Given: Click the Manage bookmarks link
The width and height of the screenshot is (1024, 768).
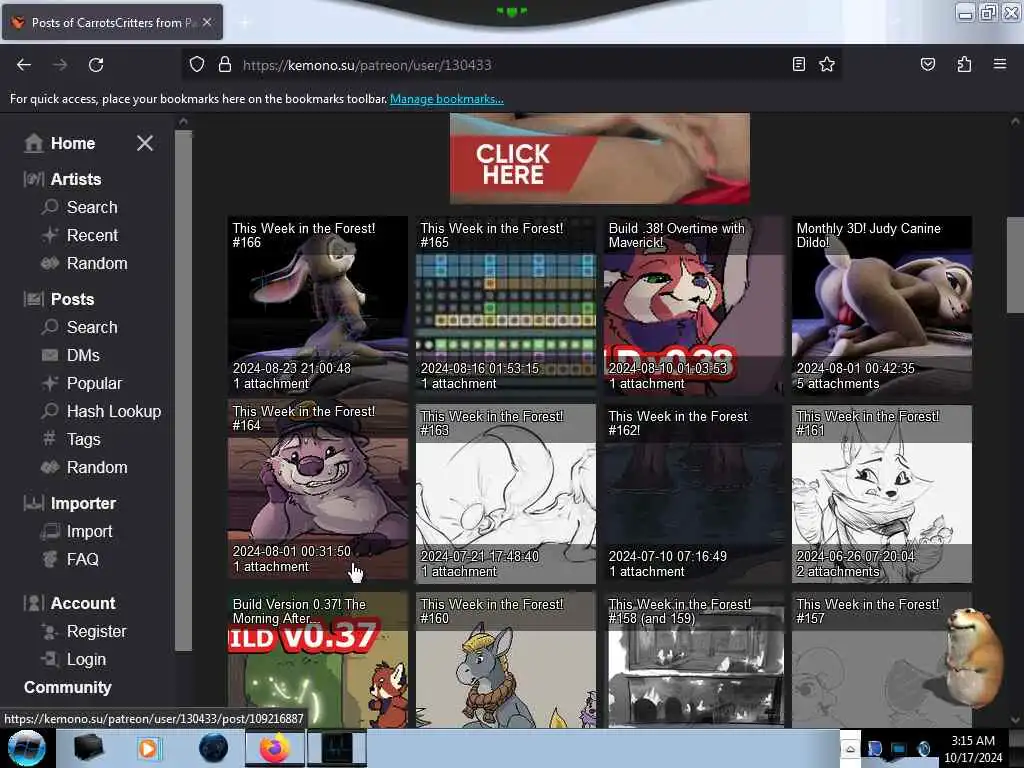Looking at the screenshot, I should click(x=447, y=99).
